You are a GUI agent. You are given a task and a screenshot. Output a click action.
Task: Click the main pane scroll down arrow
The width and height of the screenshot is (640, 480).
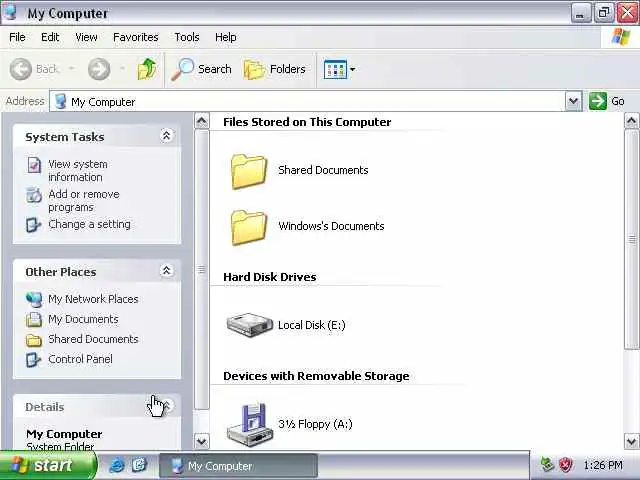631,441
